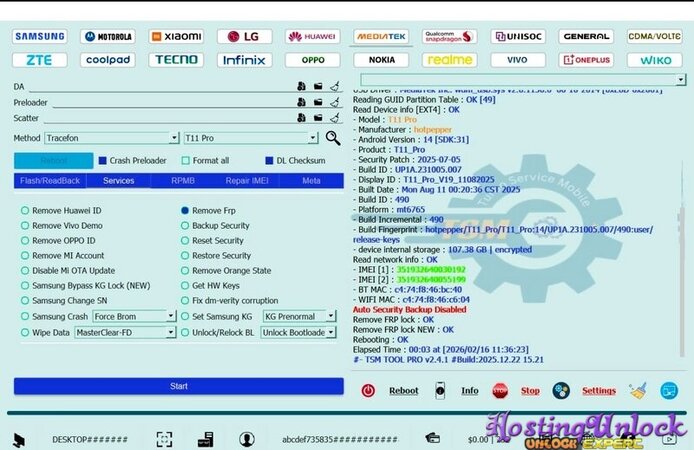Enable the Format all checkbox

point(186,160)
